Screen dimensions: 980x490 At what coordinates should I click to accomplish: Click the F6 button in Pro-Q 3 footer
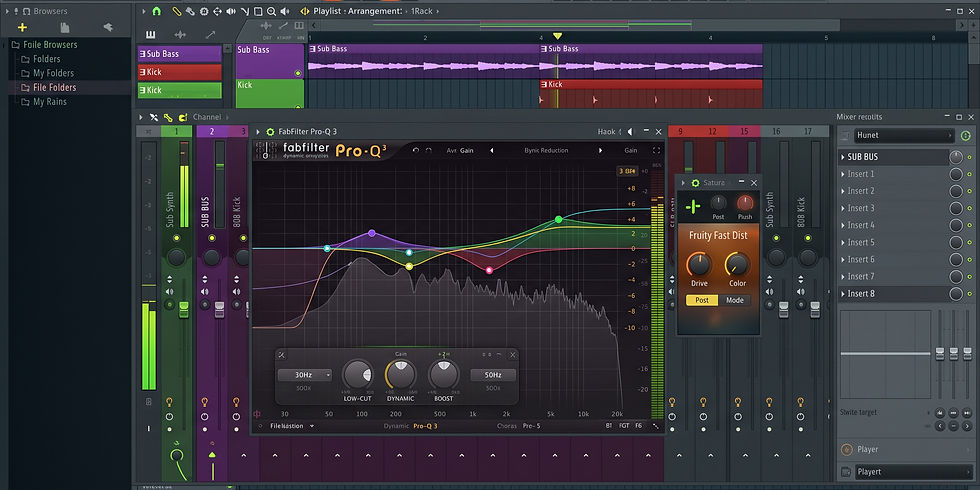[x=638, y=426]
